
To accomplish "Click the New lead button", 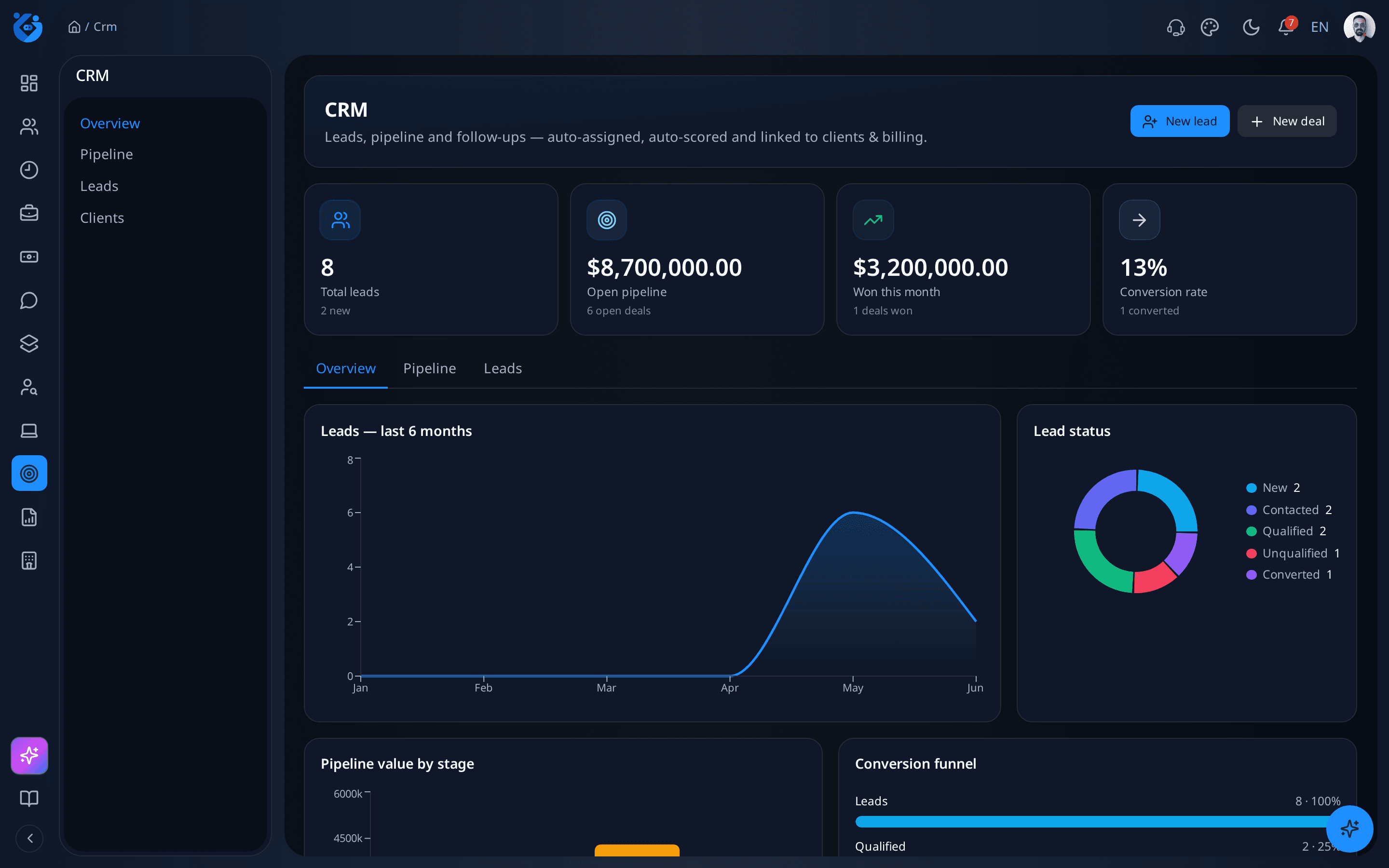I will (1180, 121).
